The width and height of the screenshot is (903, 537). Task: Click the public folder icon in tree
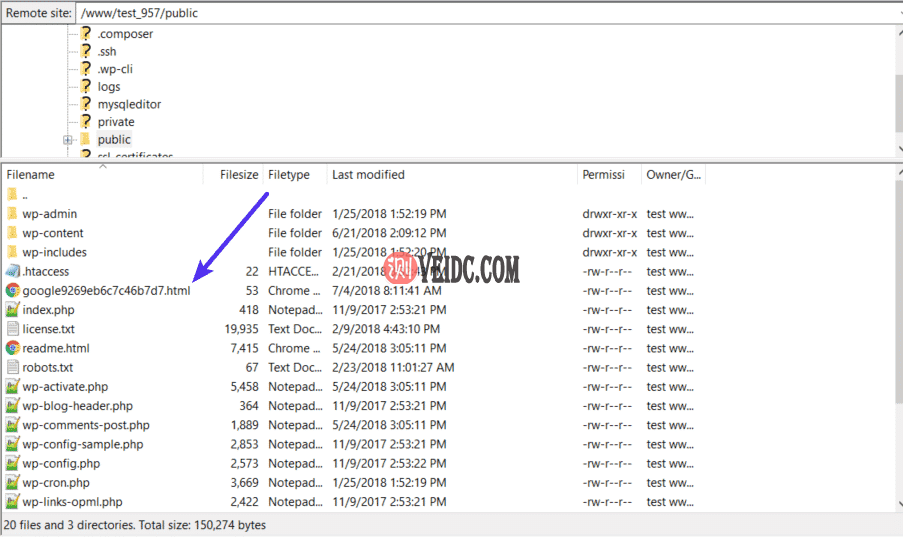coord(86,139)
